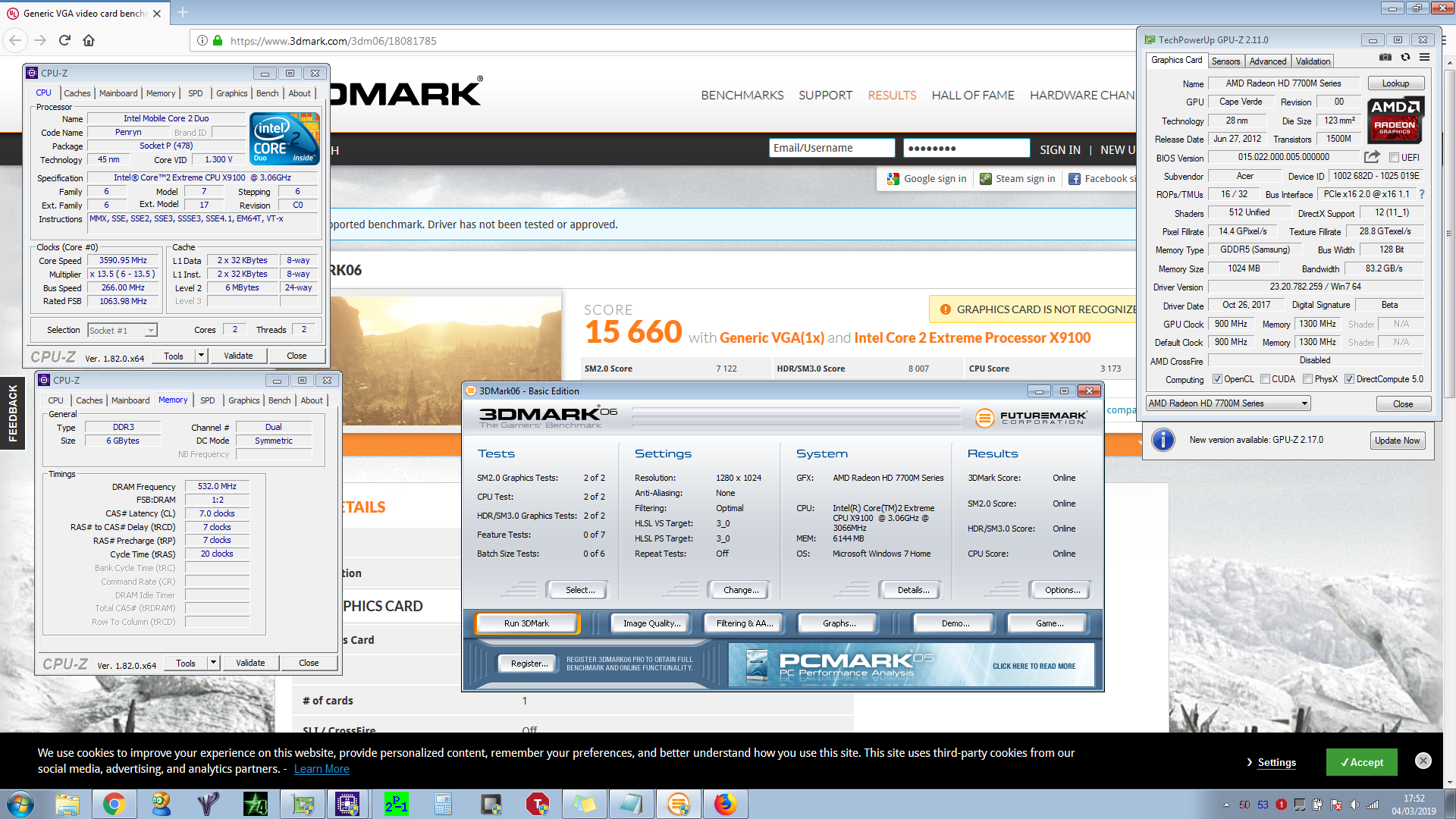Open the GPU-Z hamburger menu icon
This screenshot has height=819, width=1456.
[1424, 58]
